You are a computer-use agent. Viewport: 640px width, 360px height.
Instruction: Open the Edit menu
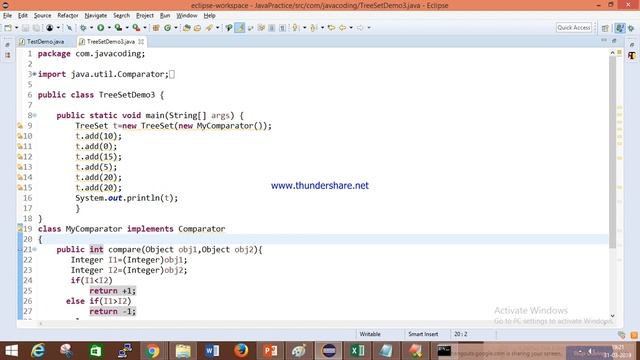(22, 16)
